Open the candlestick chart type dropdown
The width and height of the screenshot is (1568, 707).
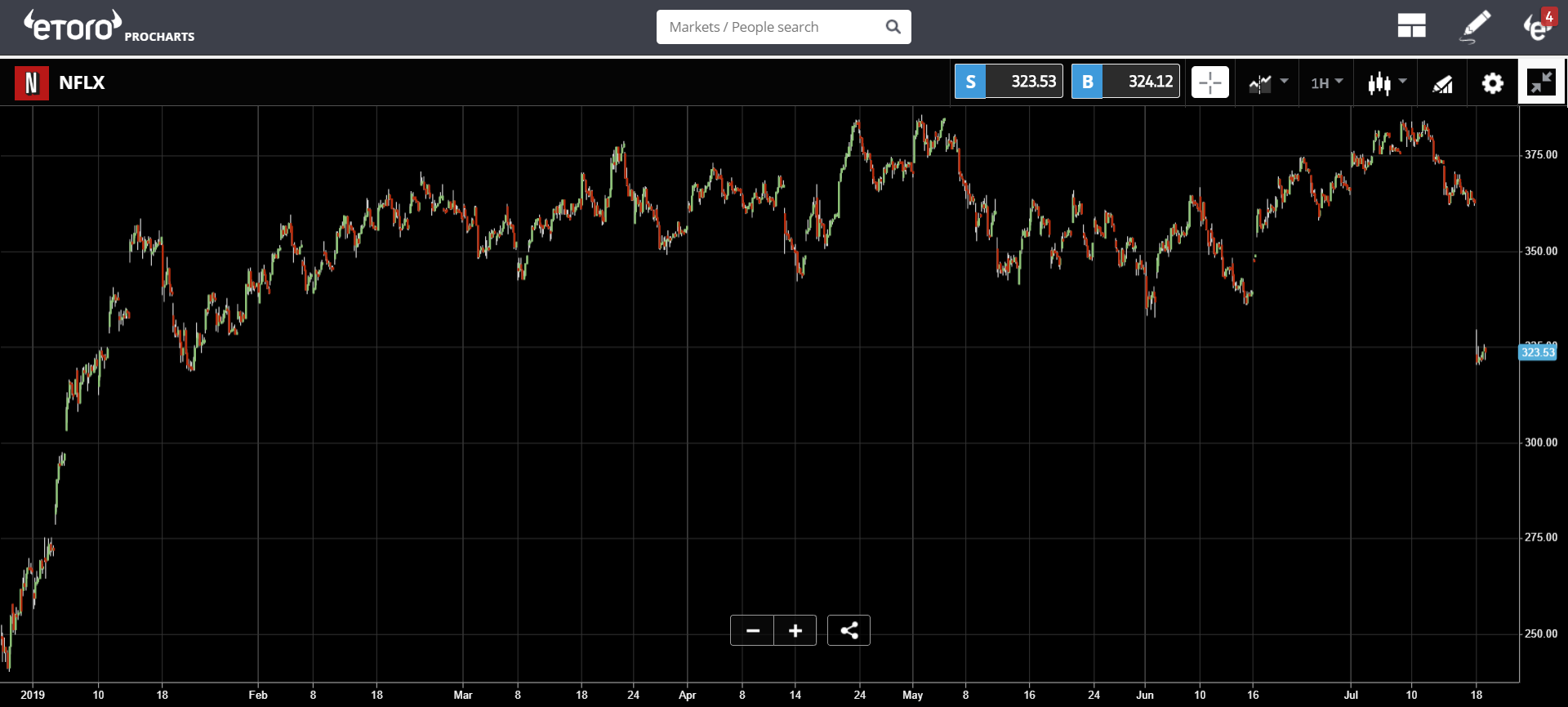1387,82
